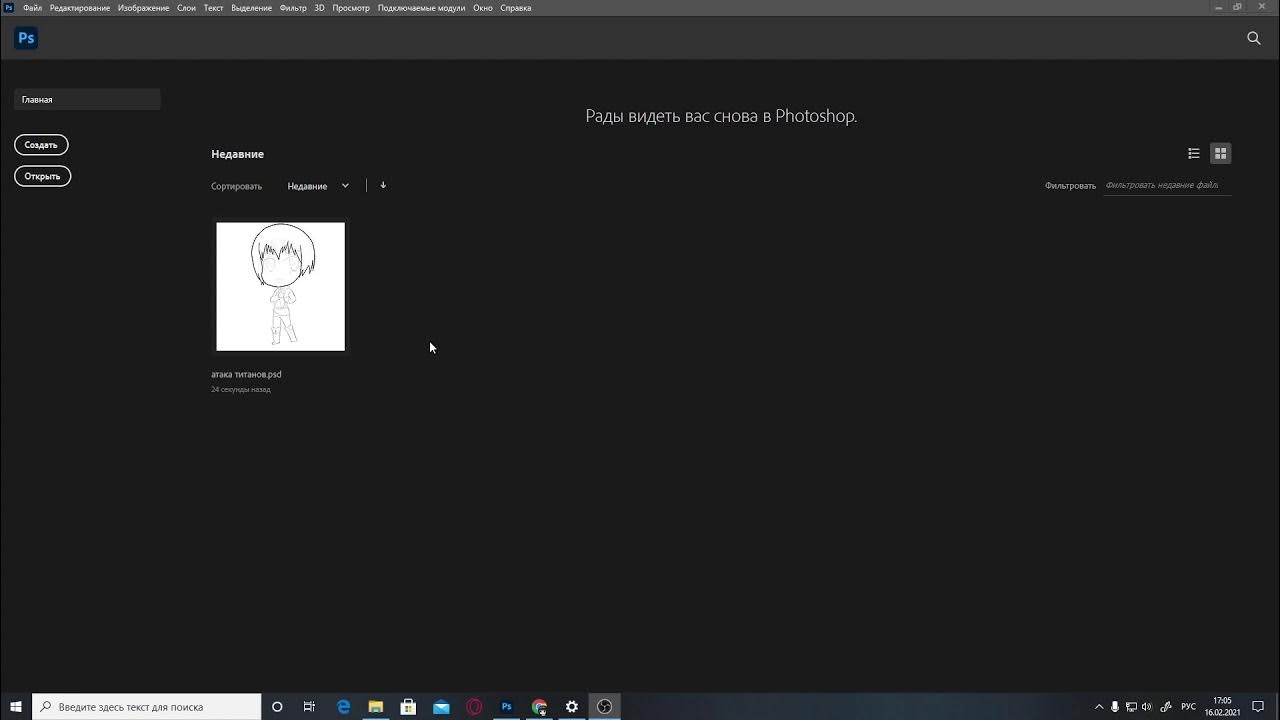Open the Окно menu
The height and width of the screenshot is (720, 1280).
coord(483,7)
